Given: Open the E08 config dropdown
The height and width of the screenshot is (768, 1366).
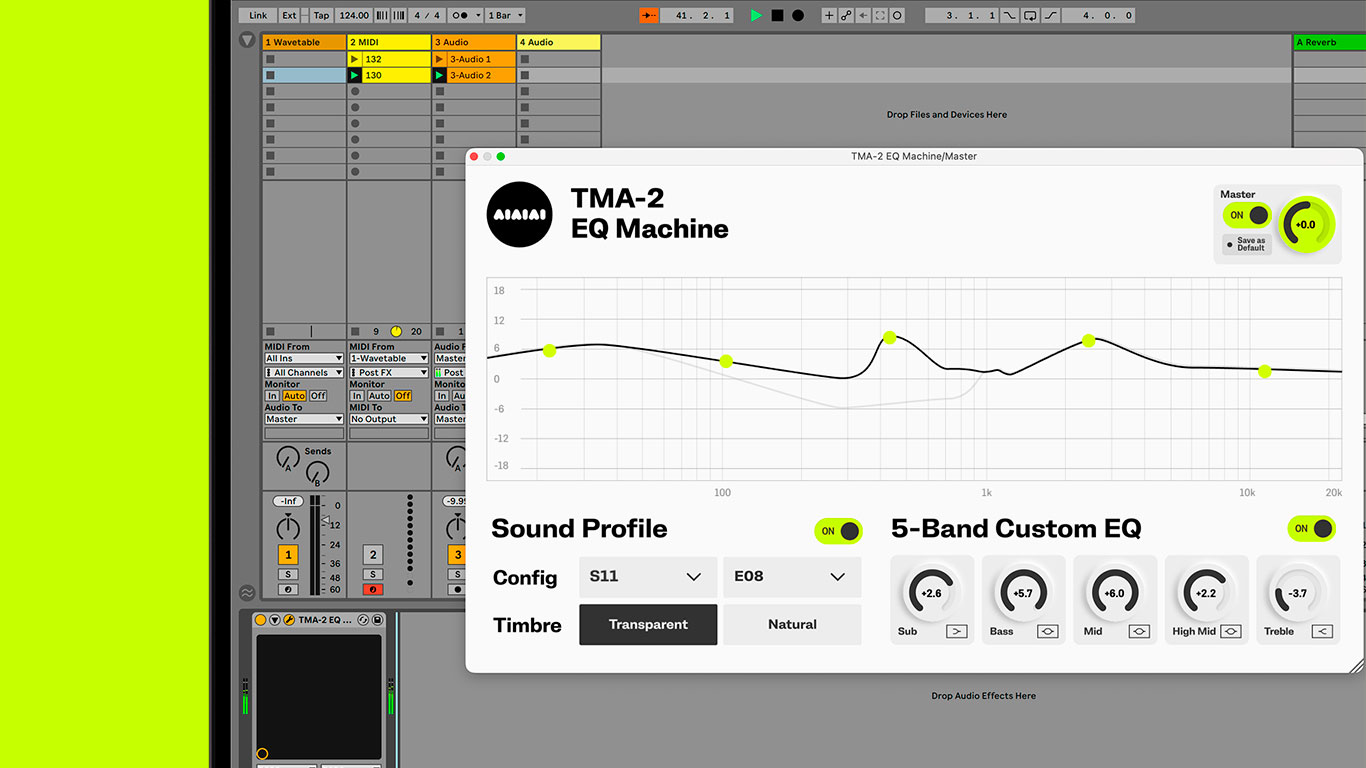Looking at the screenshot, I should click(791, 577).
